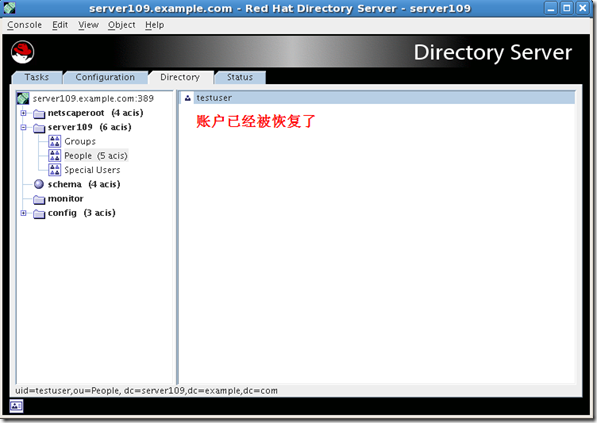Collapse the server109 tree node
The image size is (597, 423).
(23, 127)
